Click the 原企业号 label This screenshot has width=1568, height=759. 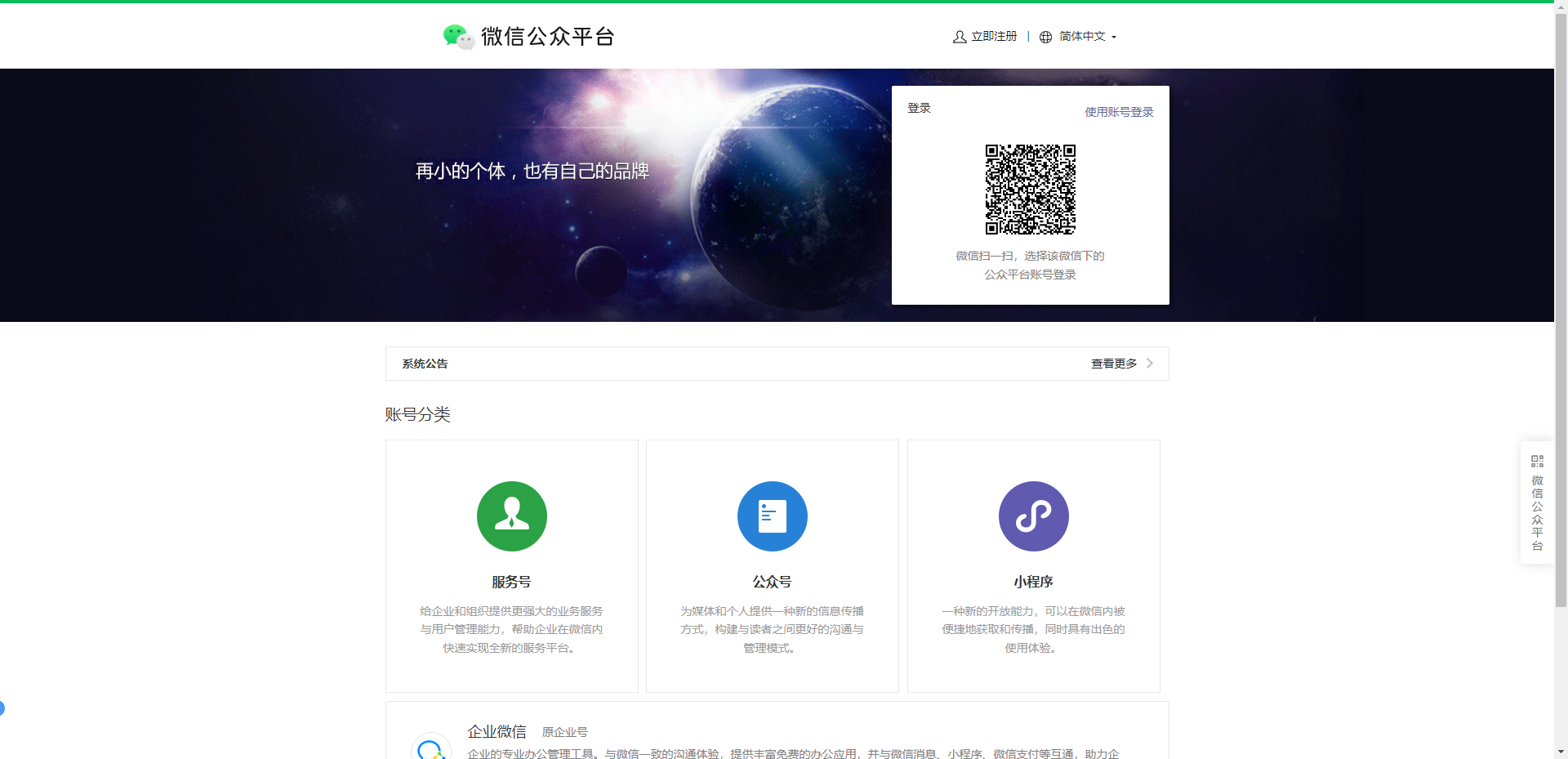pyautogui.click(x=564, y=732)
